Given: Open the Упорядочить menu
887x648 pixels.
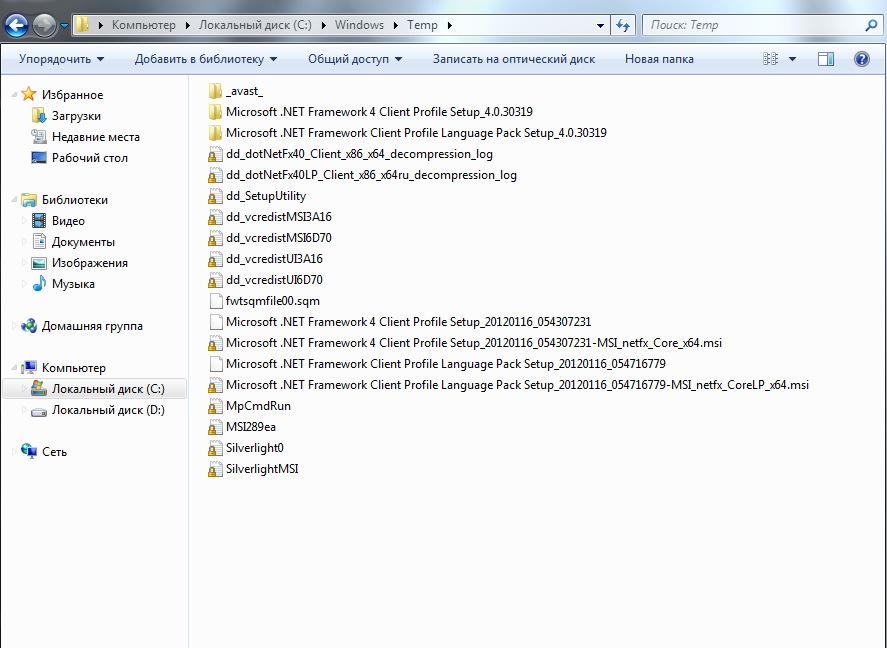Looking at the screenshot, I should click(61, 59).
